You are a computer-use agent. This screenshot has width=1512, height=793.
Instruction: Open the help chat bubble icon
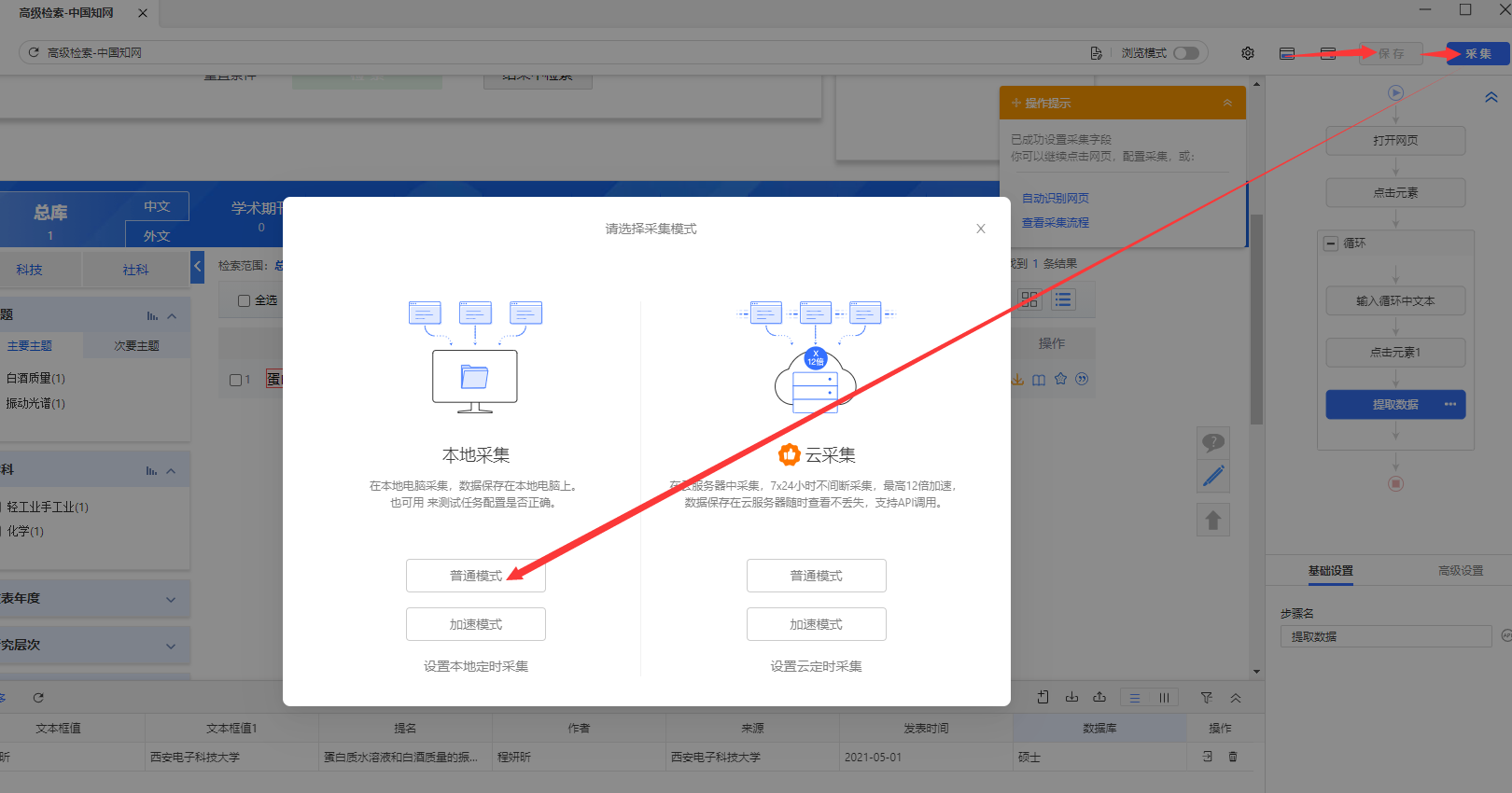pos(1213,443)
